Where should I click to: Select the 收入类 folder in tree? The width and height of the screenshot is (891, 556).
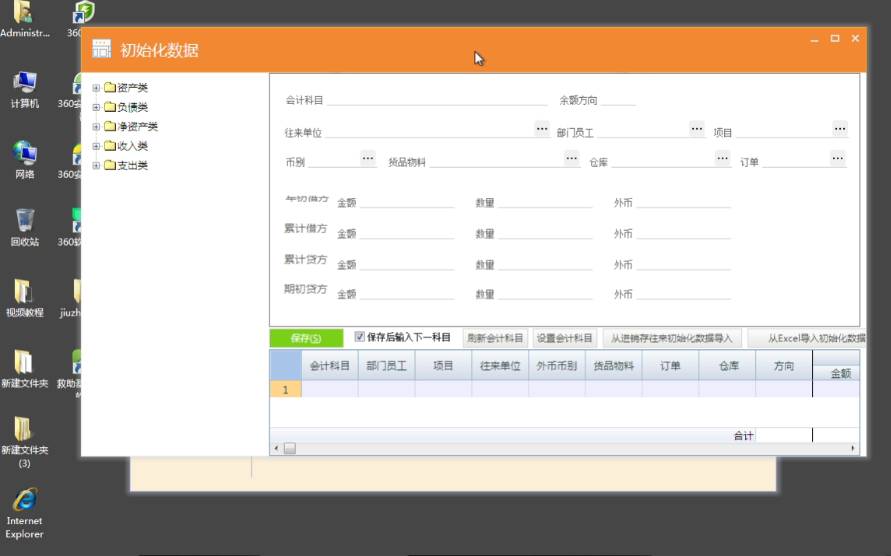point(132,146)
